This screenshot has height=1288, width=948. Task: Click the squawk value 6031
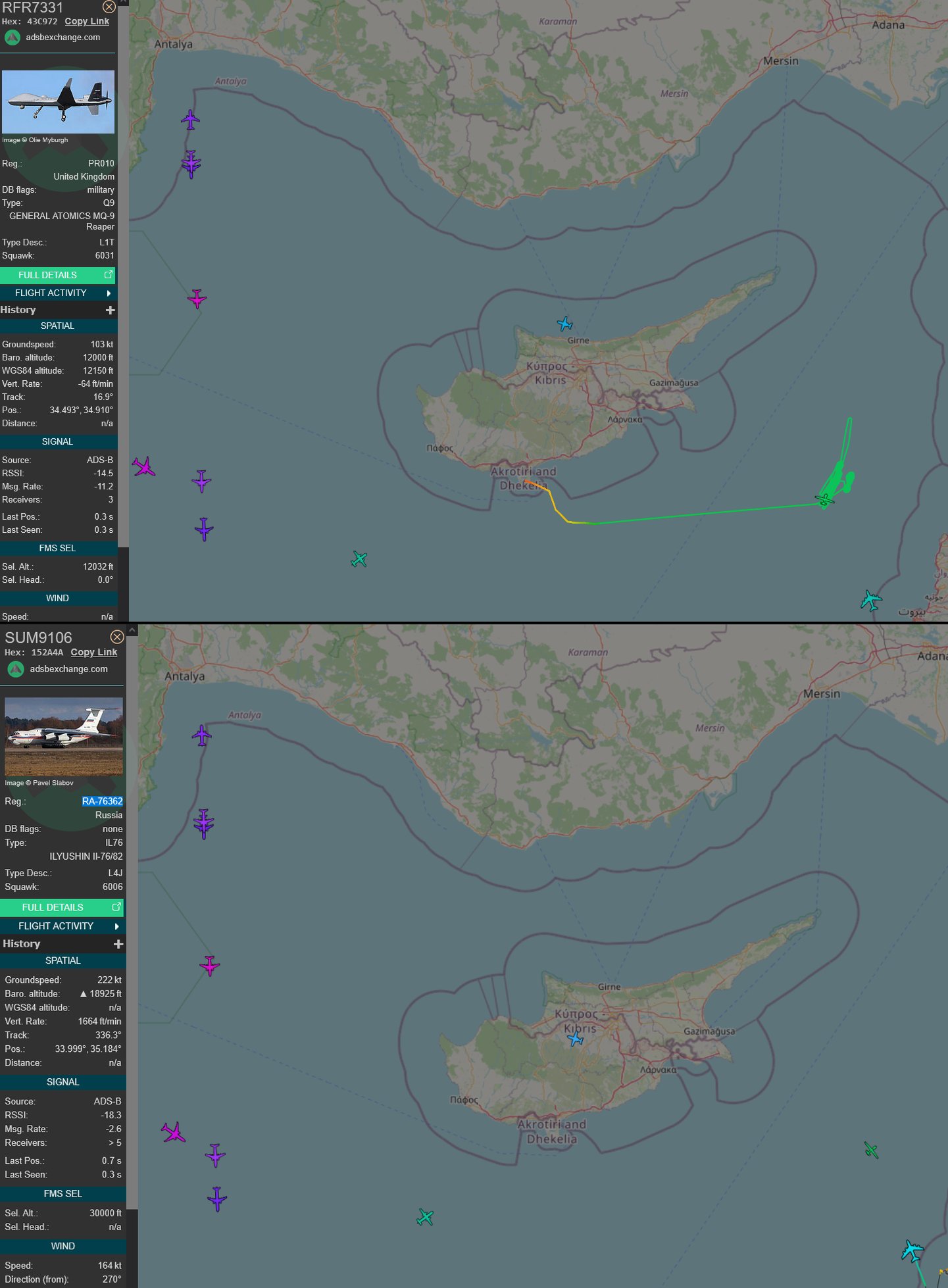point(105,255)
